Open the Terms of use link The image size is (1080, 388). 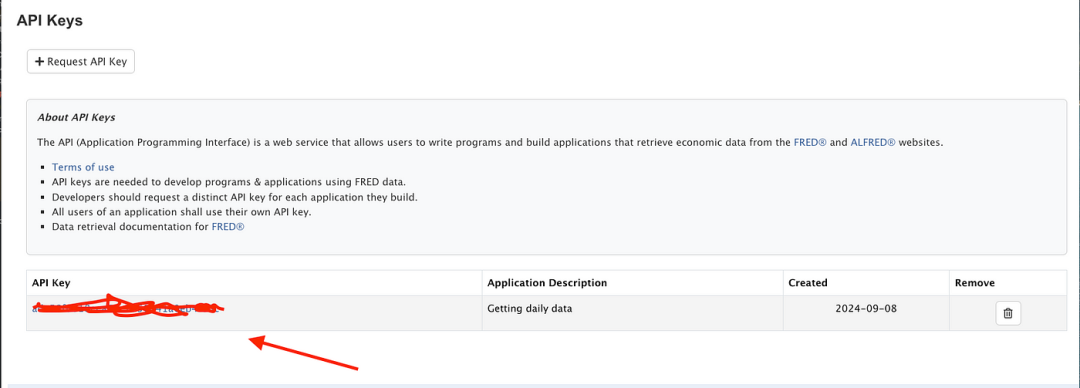83,167
